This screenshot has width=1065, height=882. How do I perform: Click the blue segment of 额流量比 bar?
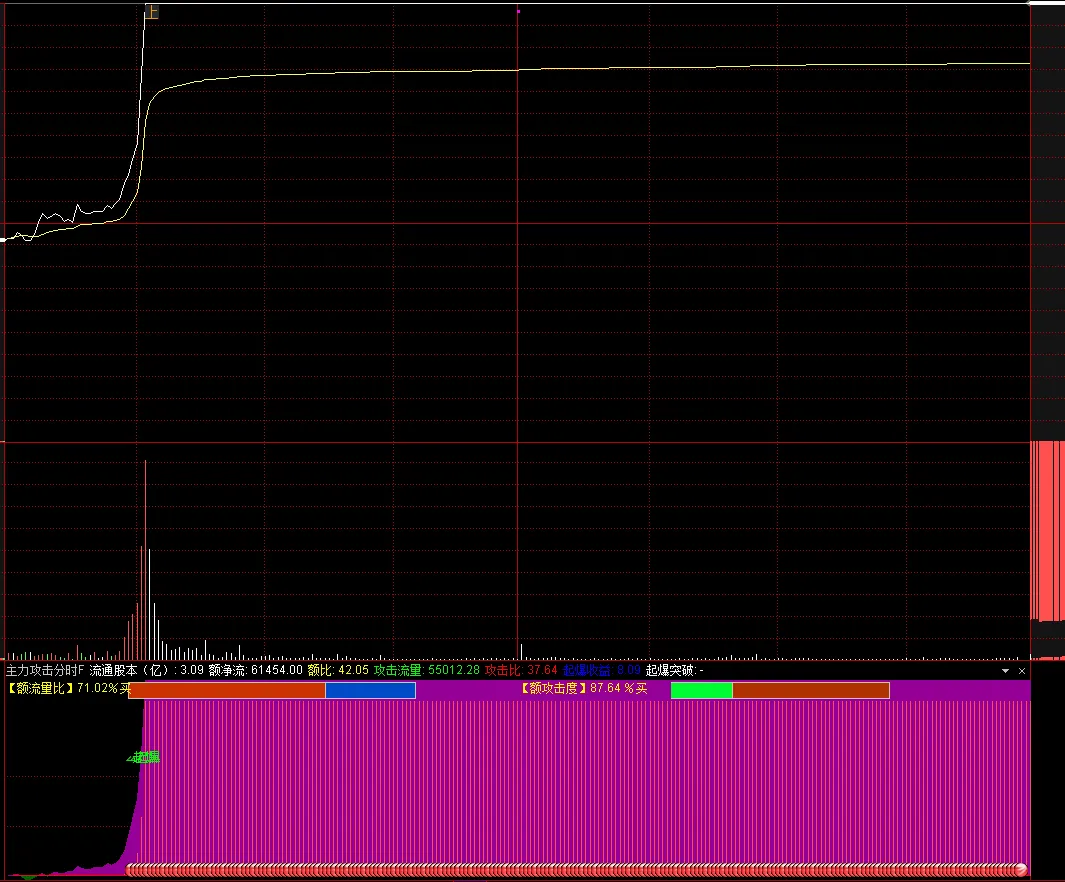[370, 691]
